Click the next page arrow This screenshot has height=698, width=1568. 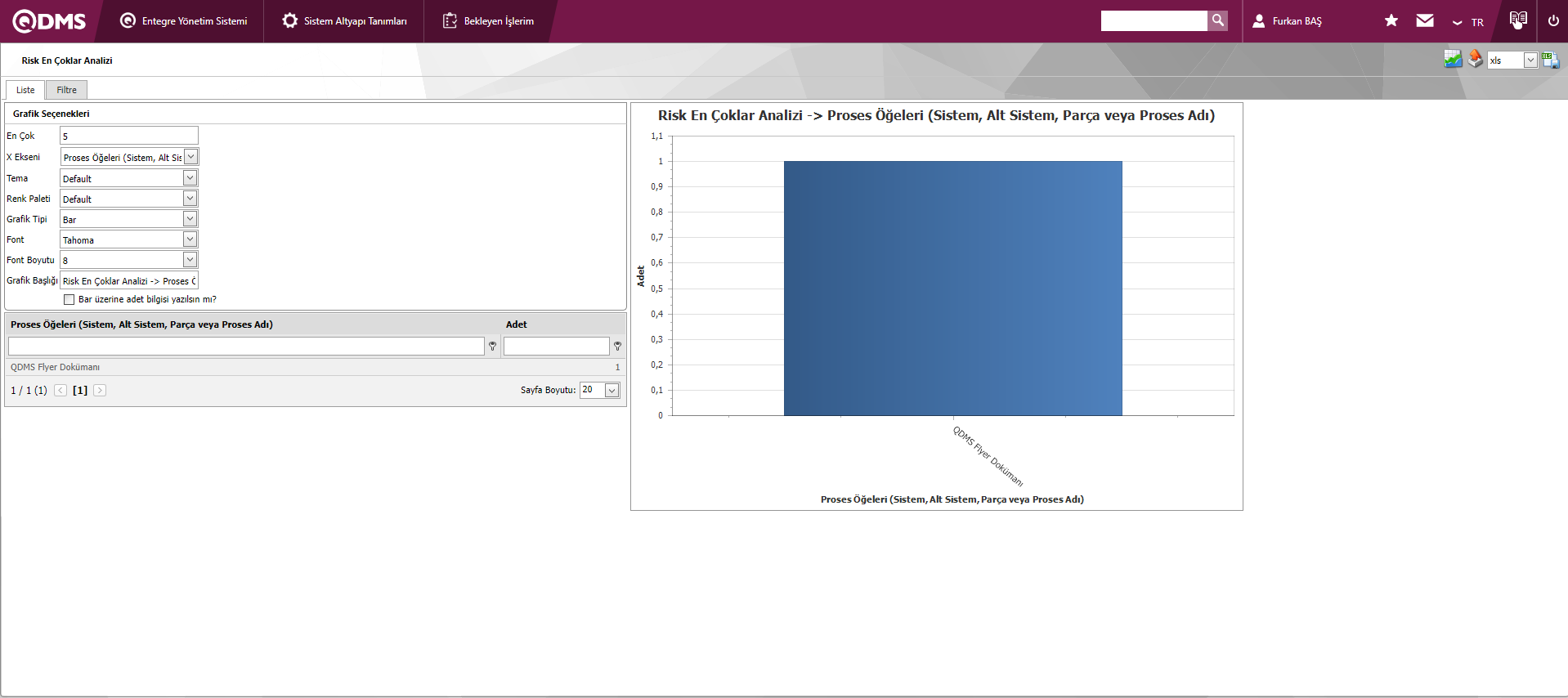pyautogui.click(x=100, y=391)
